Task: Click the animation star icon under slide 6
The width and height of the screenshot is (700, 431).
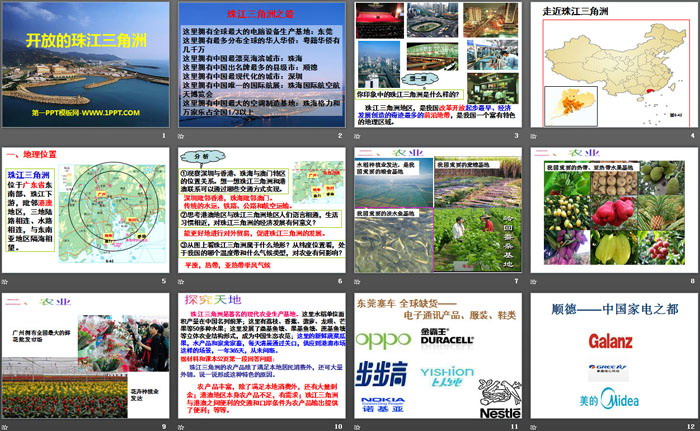Action: pos(181,281)
